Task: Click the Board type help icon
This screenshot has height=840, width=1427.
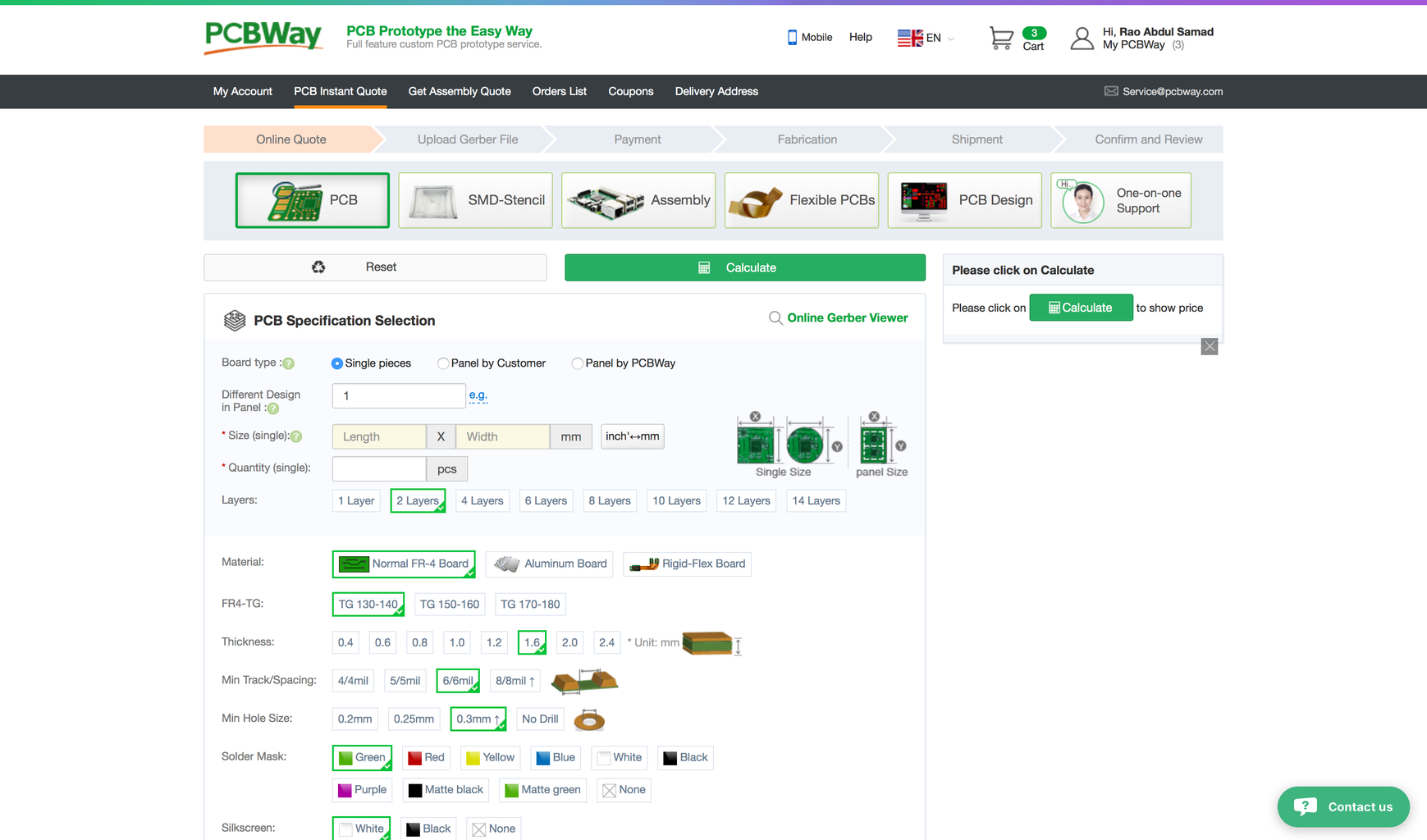Action: click(288, 363)
